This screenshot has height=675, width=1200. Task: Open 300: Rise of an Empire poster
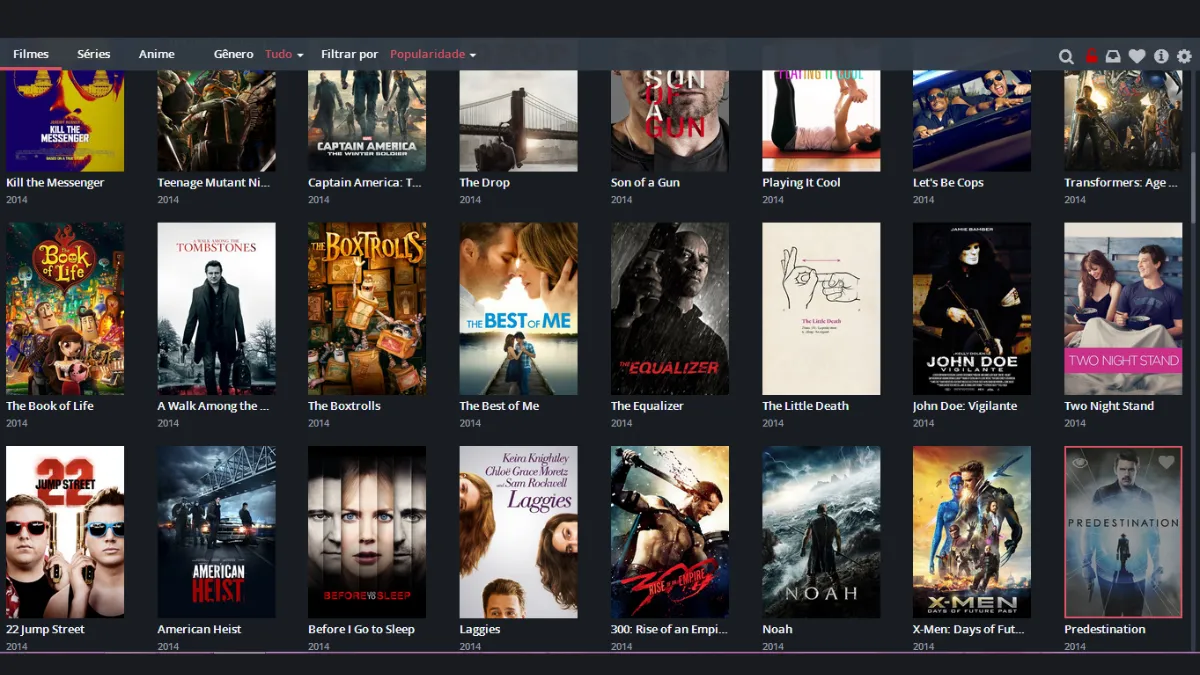670,532
